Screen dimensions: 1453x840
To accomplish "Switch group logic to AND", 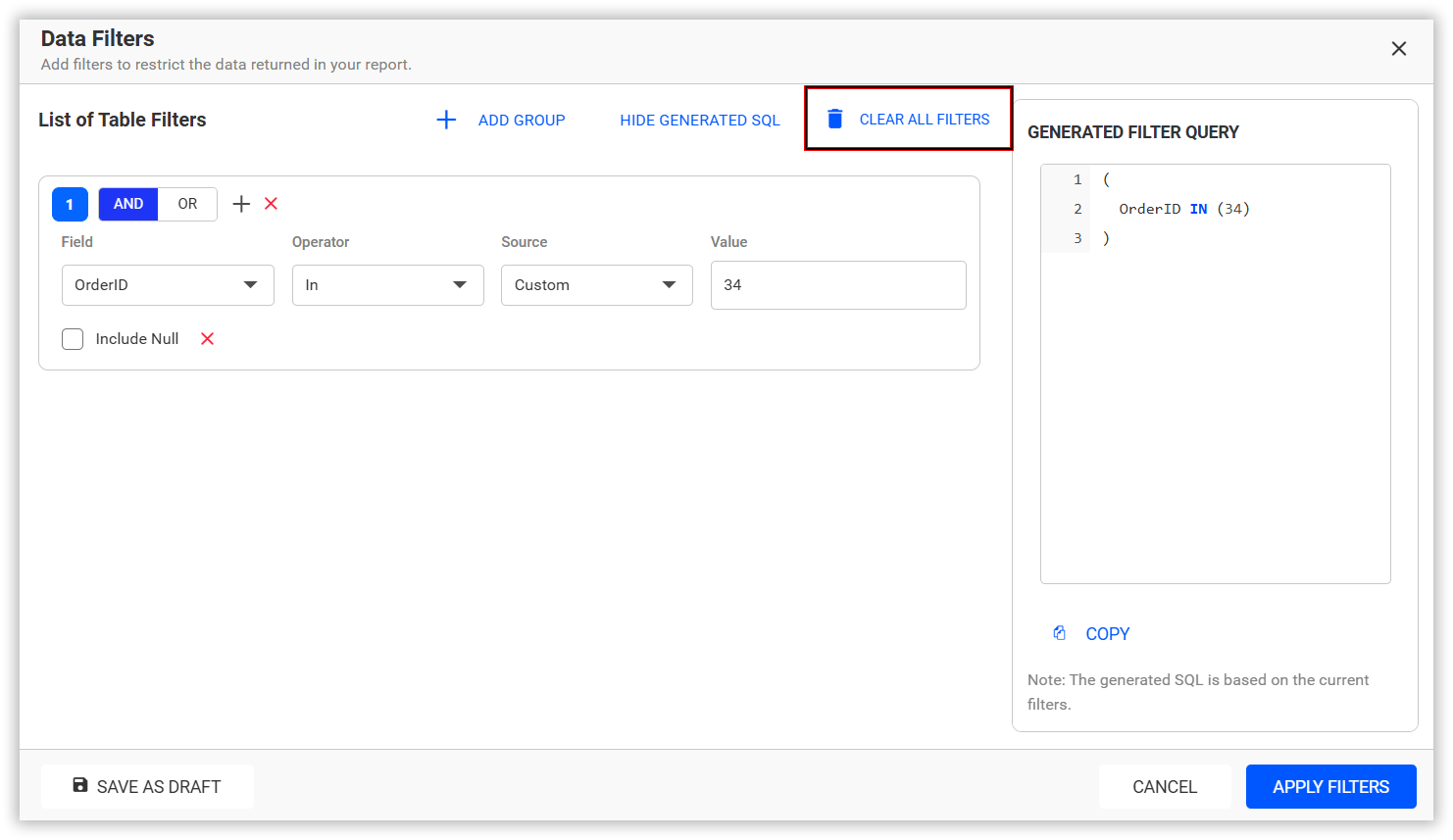I will (128, 204).
